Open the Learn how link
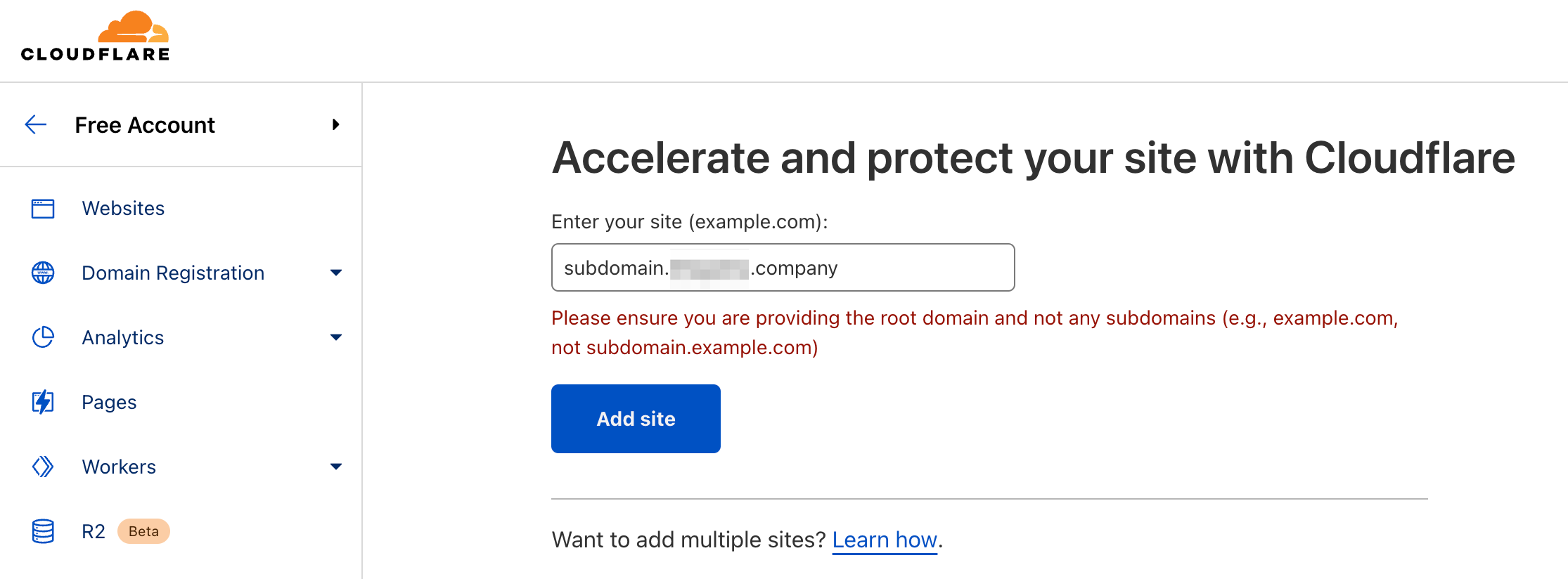 coord(884,540)
